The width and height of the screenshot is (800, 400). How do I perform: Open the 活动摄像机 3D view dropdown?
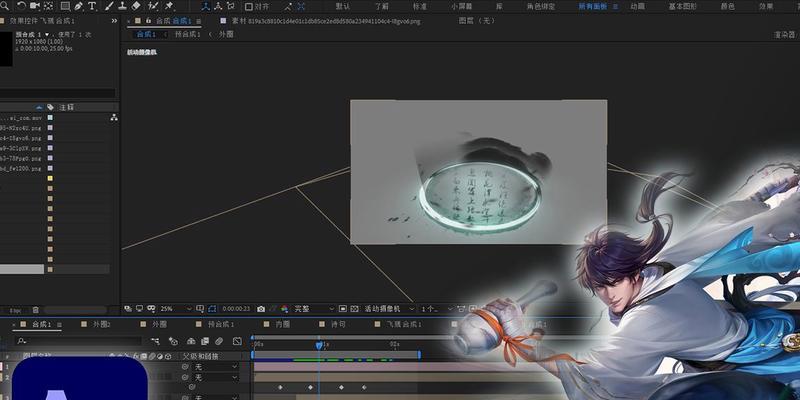pyautogui.click(x=390, y=309)
